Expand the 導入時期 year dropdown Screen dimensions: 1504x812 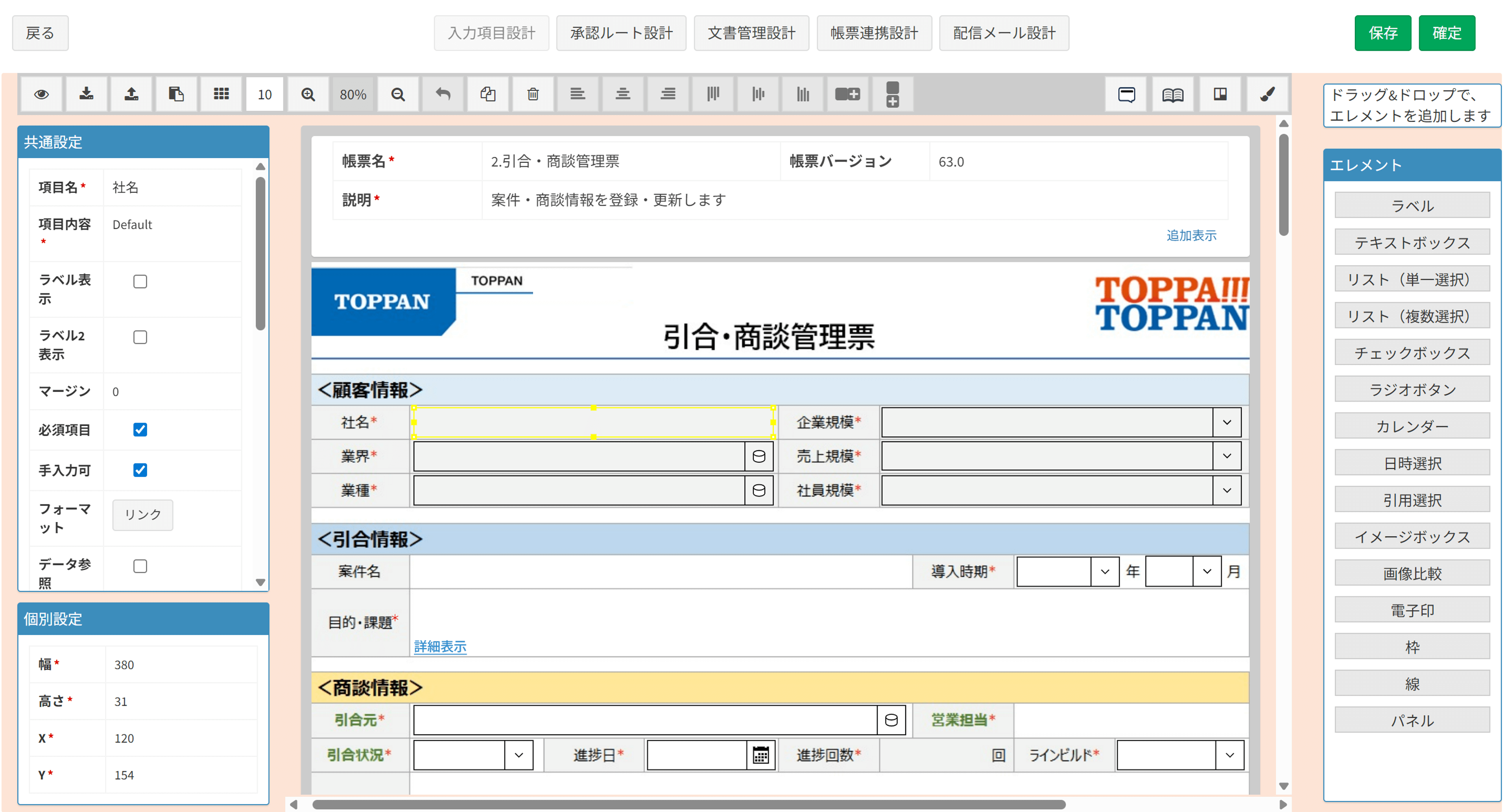(1104, 572)
